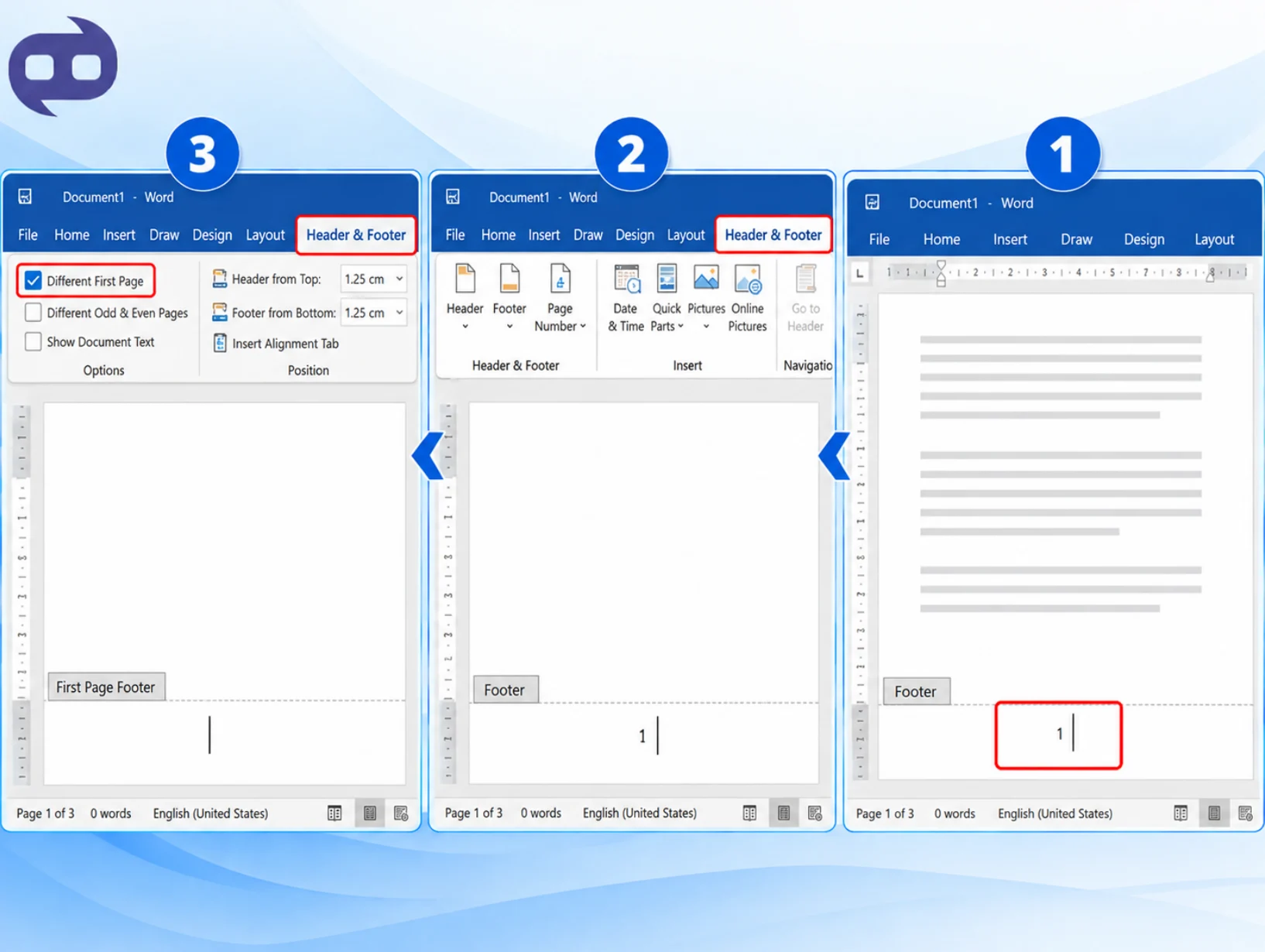Open Header & Footer tab in window 2
The image size is (1265, 952).
(x=773, y=235)
